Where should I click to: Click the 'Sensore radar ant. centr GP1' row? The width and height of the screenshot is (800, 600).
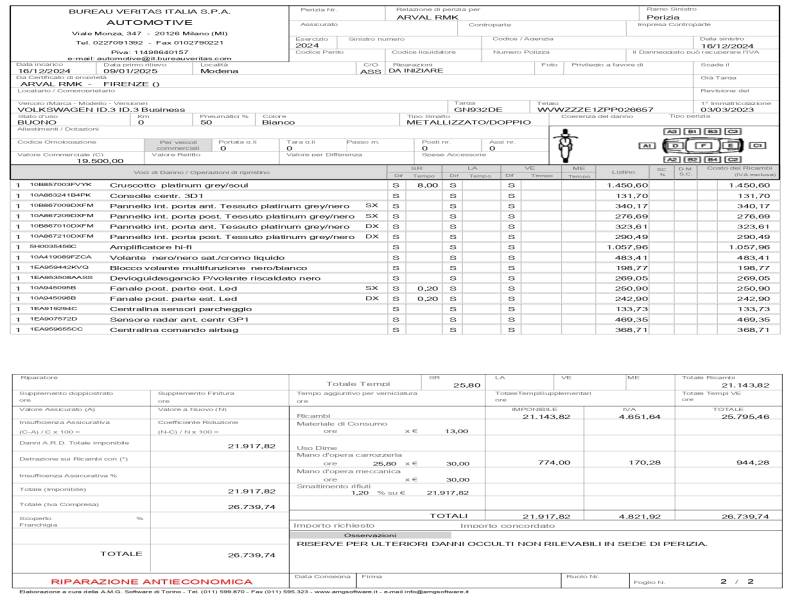point(179,319)
